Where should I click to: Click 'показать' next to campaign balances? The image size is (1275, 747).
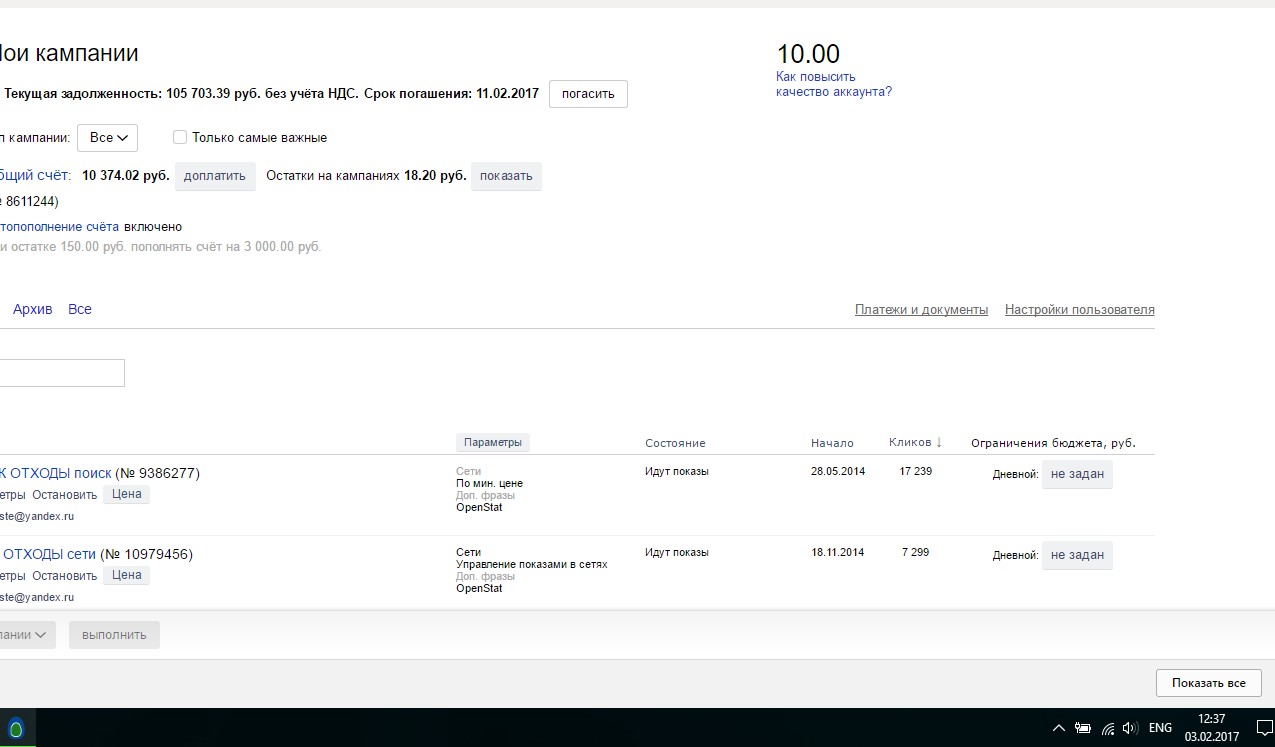click(506, 176)
